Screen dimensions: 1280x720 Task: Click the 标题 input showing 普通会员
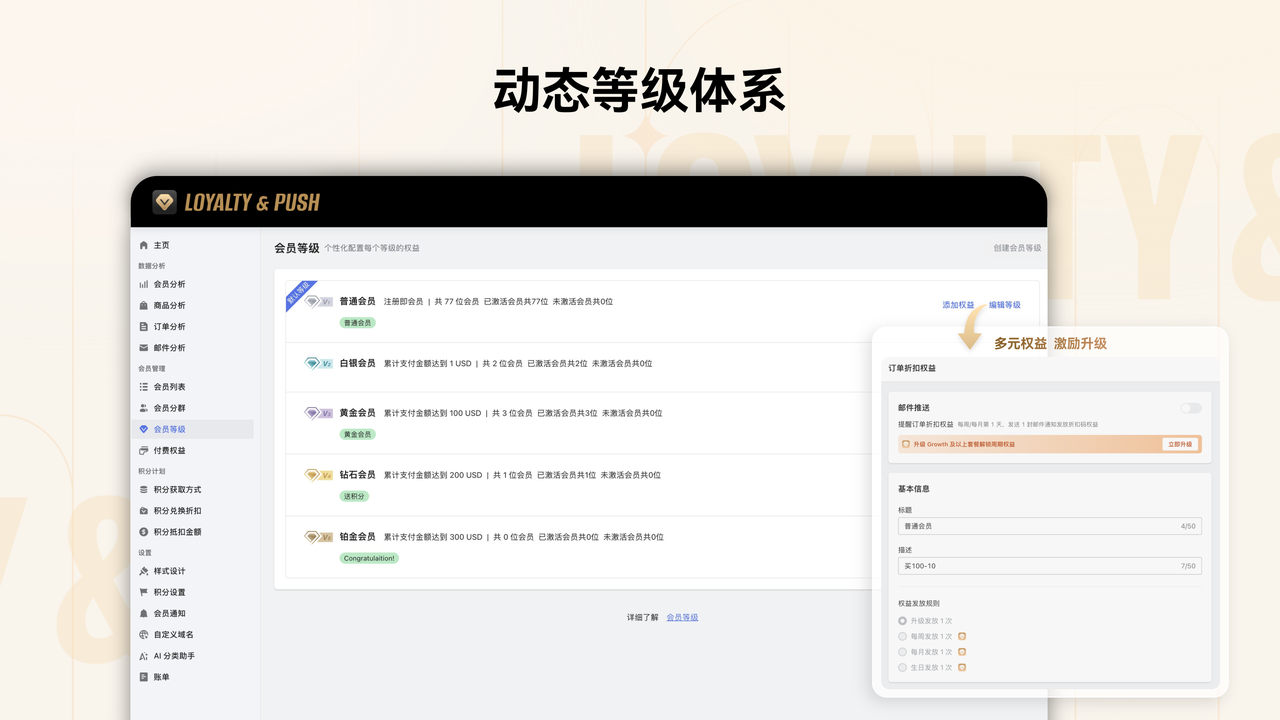1049,525
